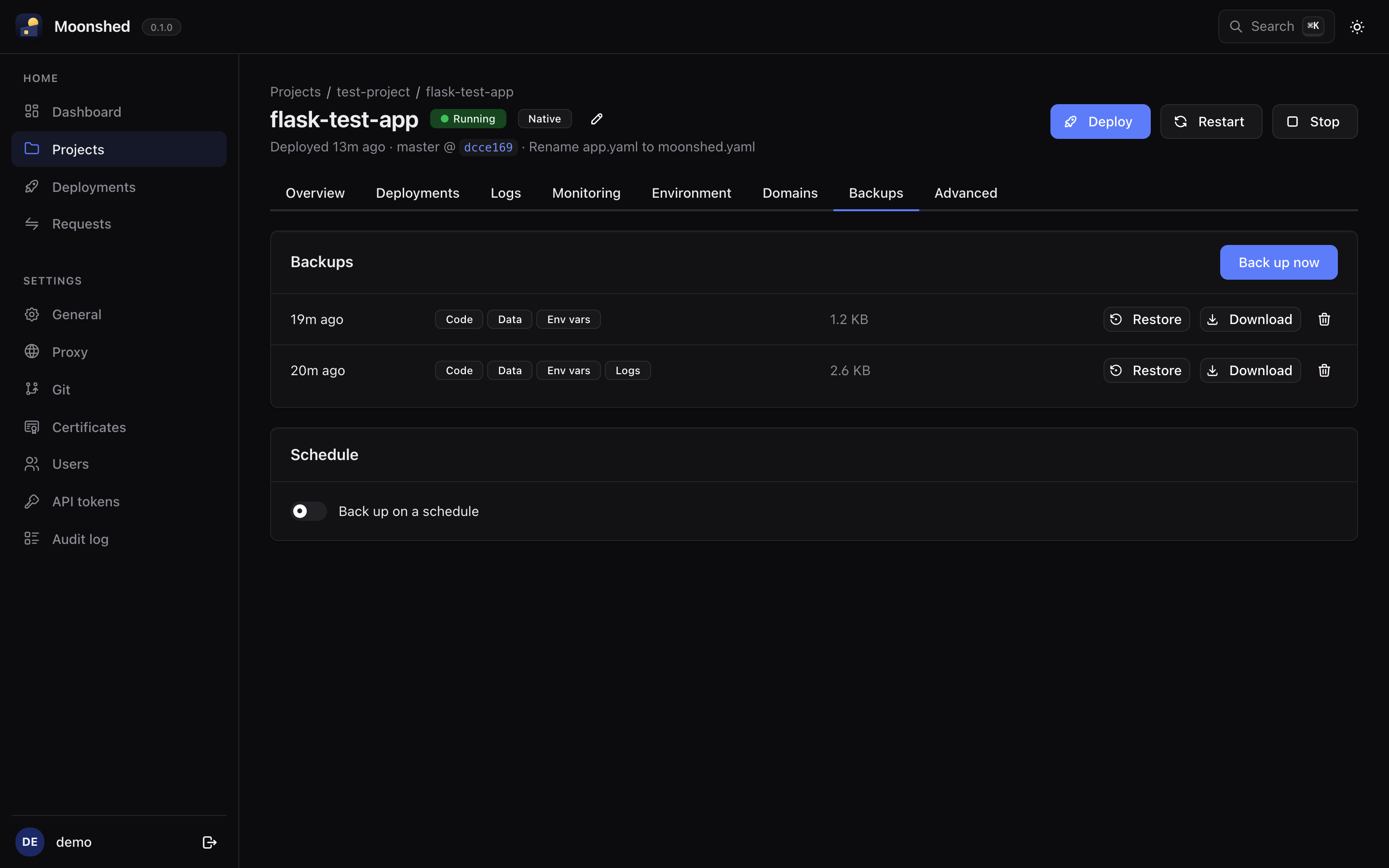Open the Monitoring tab
Viewport: 1389px width, 868px height.
click(586, 193)
